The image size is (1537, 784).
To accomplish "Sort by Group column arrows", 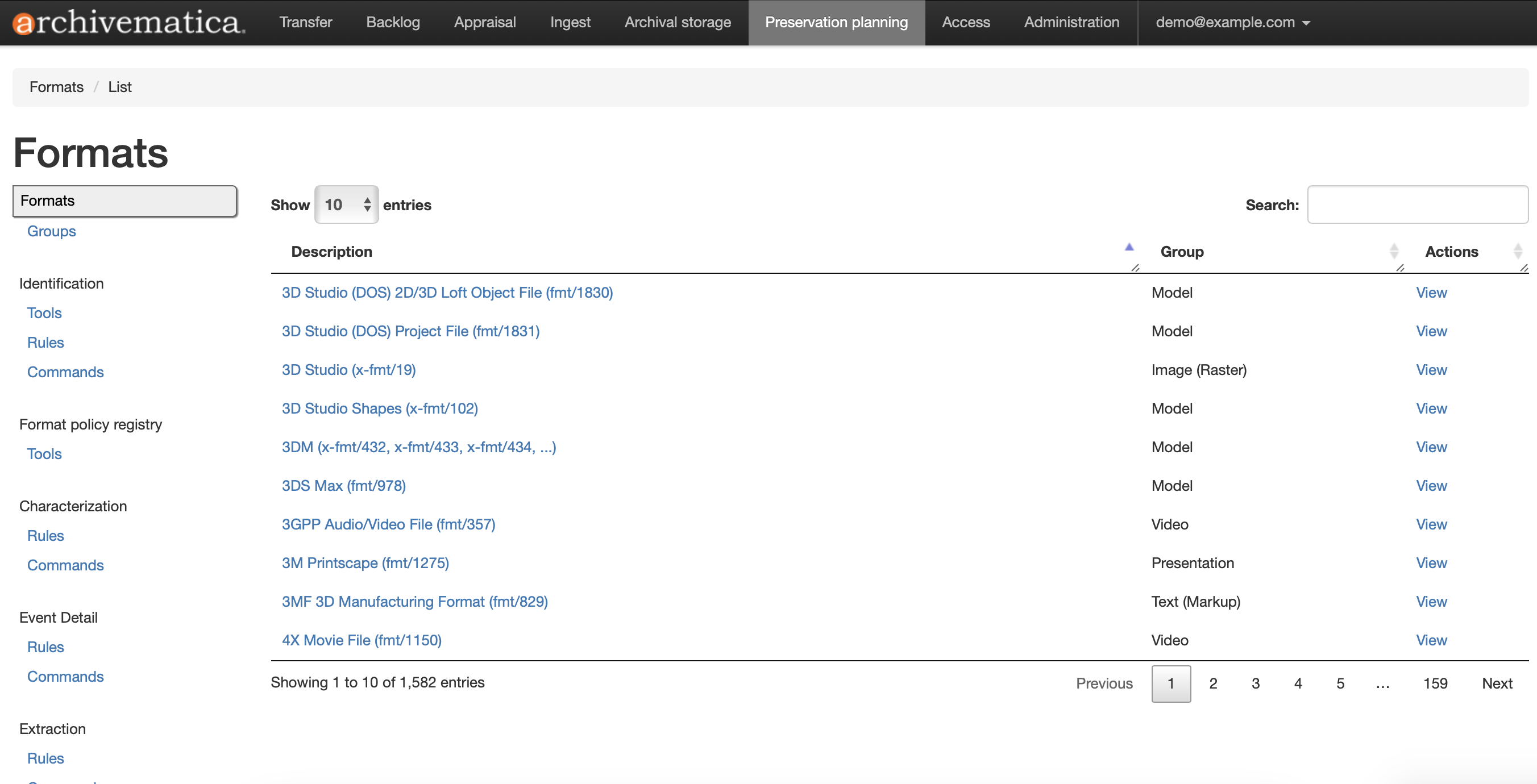I will coord(1394,252).
